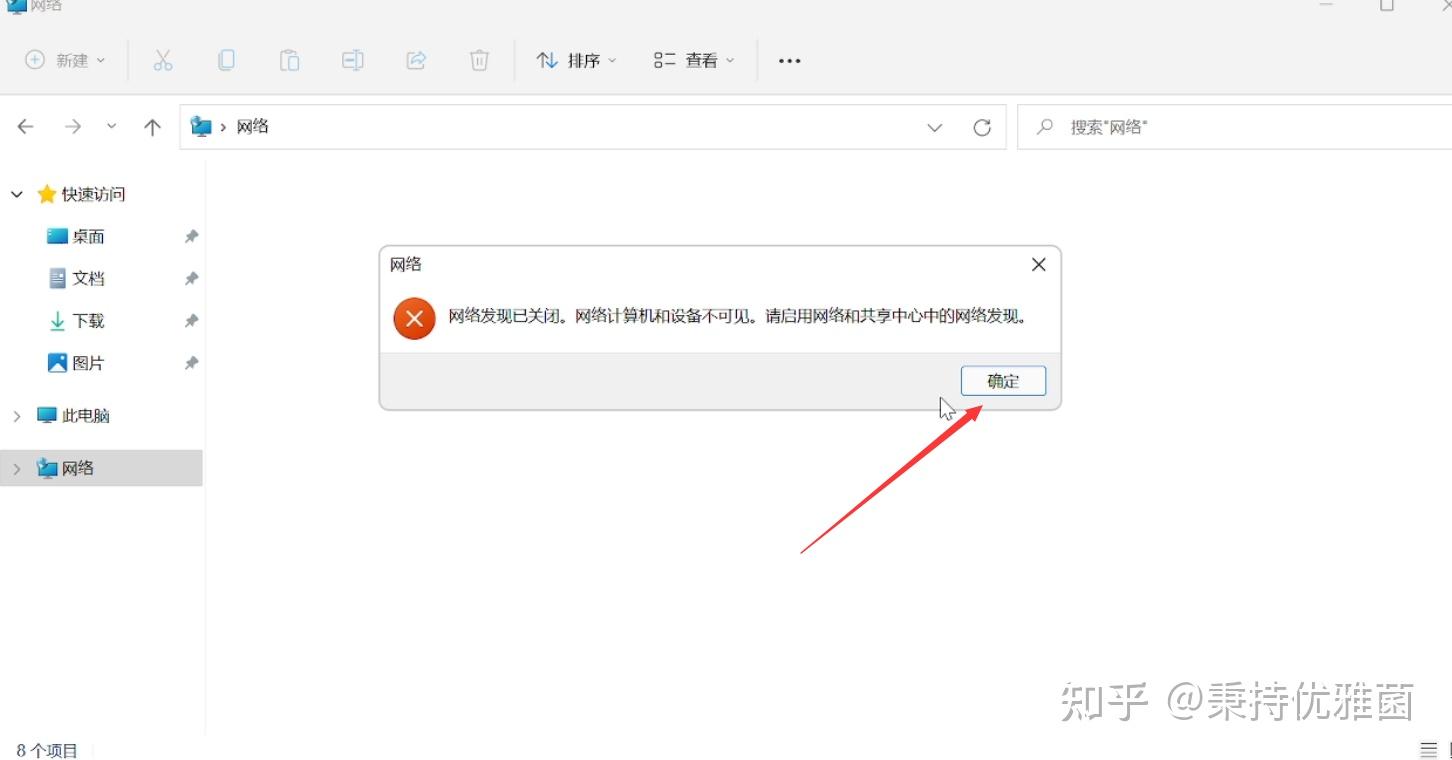Click the pin icon beside 文档
1452x760 pixels.
(x=191, y=279)
